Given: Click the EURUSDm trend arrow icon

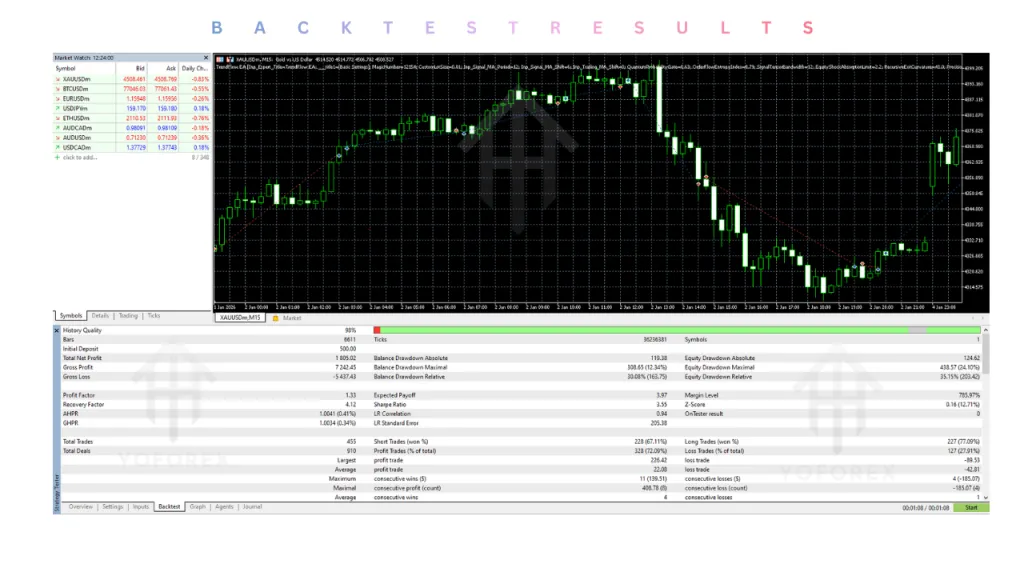Looking at the screenshot, I should pos(57,99).
